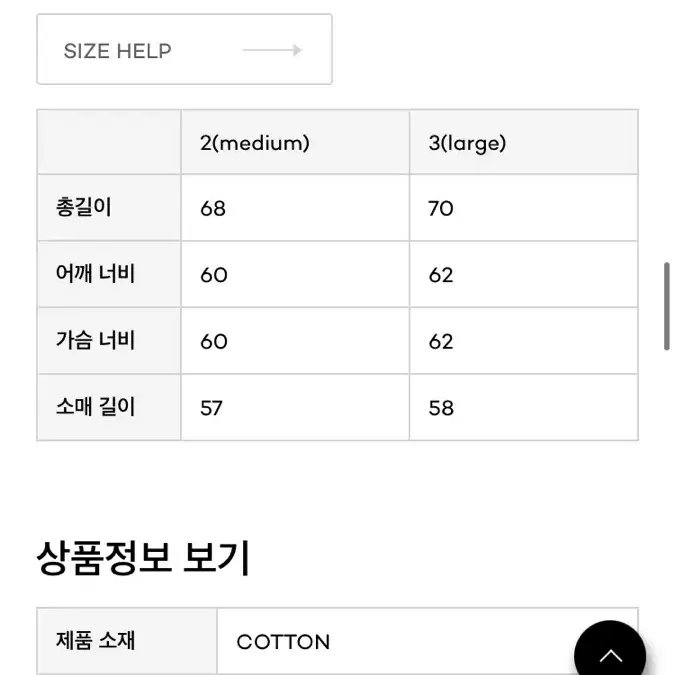675x675 pixels.
Task: Click the SIZE HELP text label
Action: 118,51
